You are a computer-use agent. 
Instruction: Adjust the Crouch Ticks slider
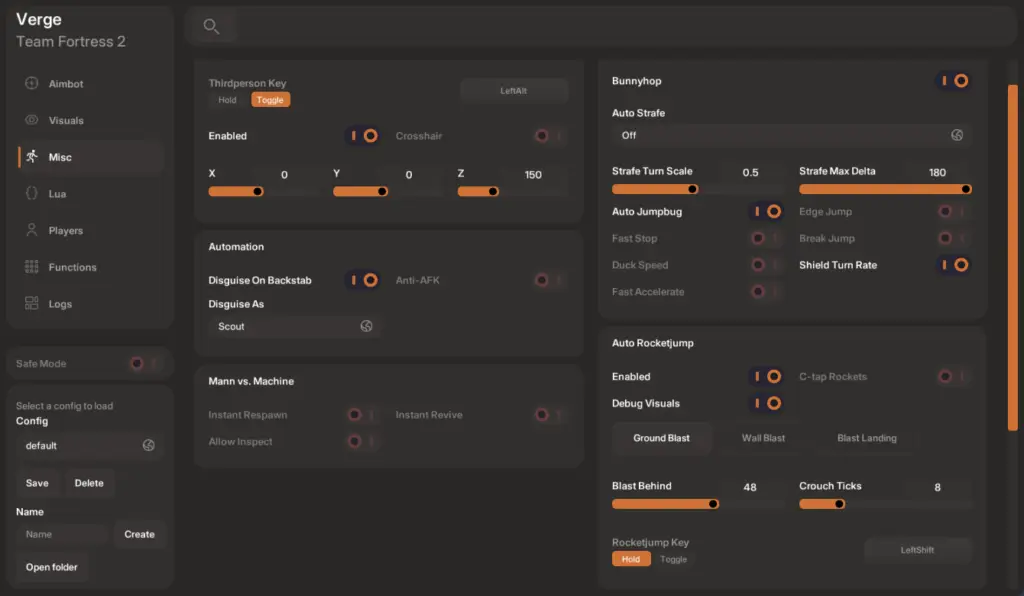(x=885, y=504)
